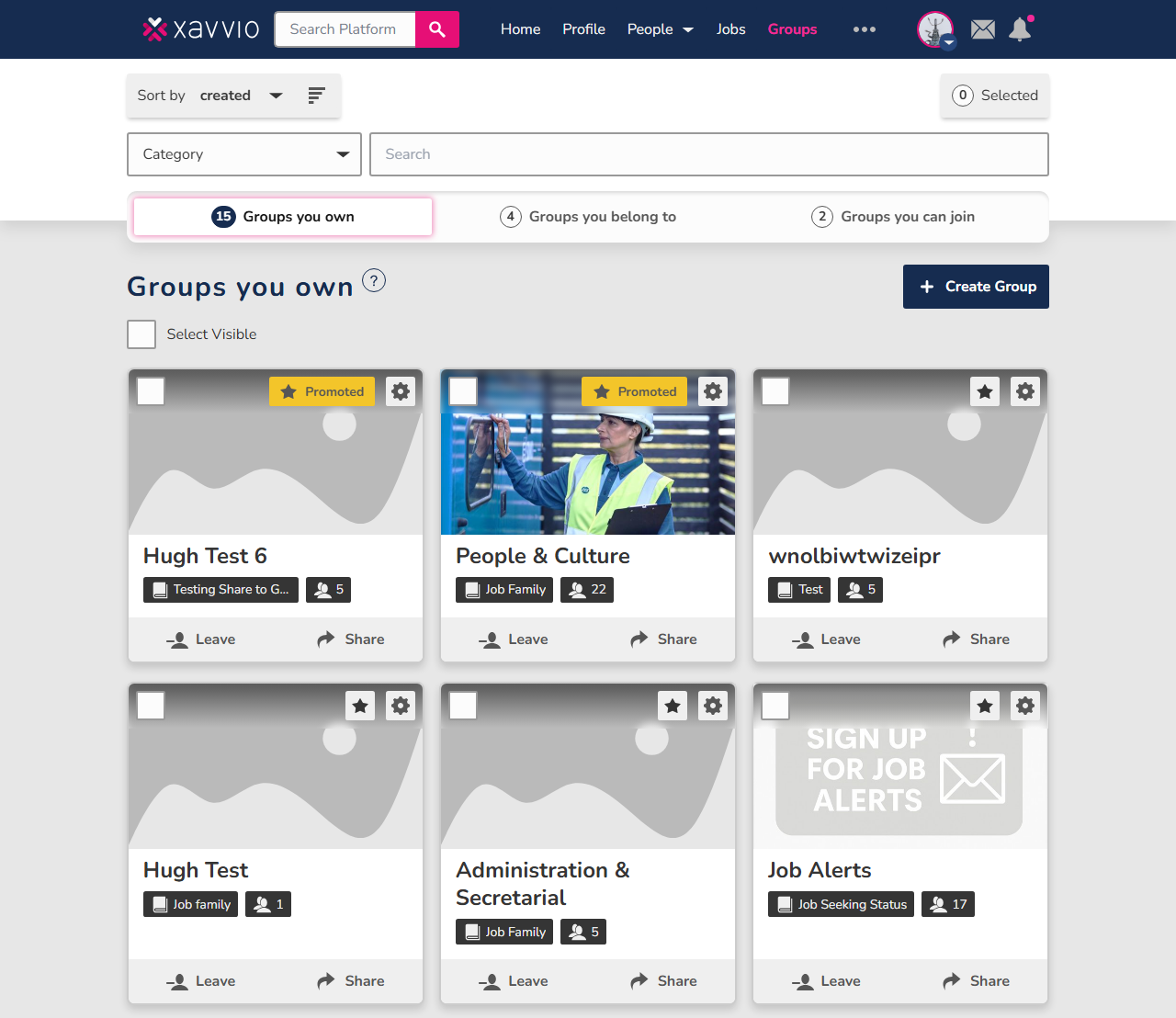Remove Promoted status from Hugh Test 6
1176x1018 pixels.
(x=322, y=391)
